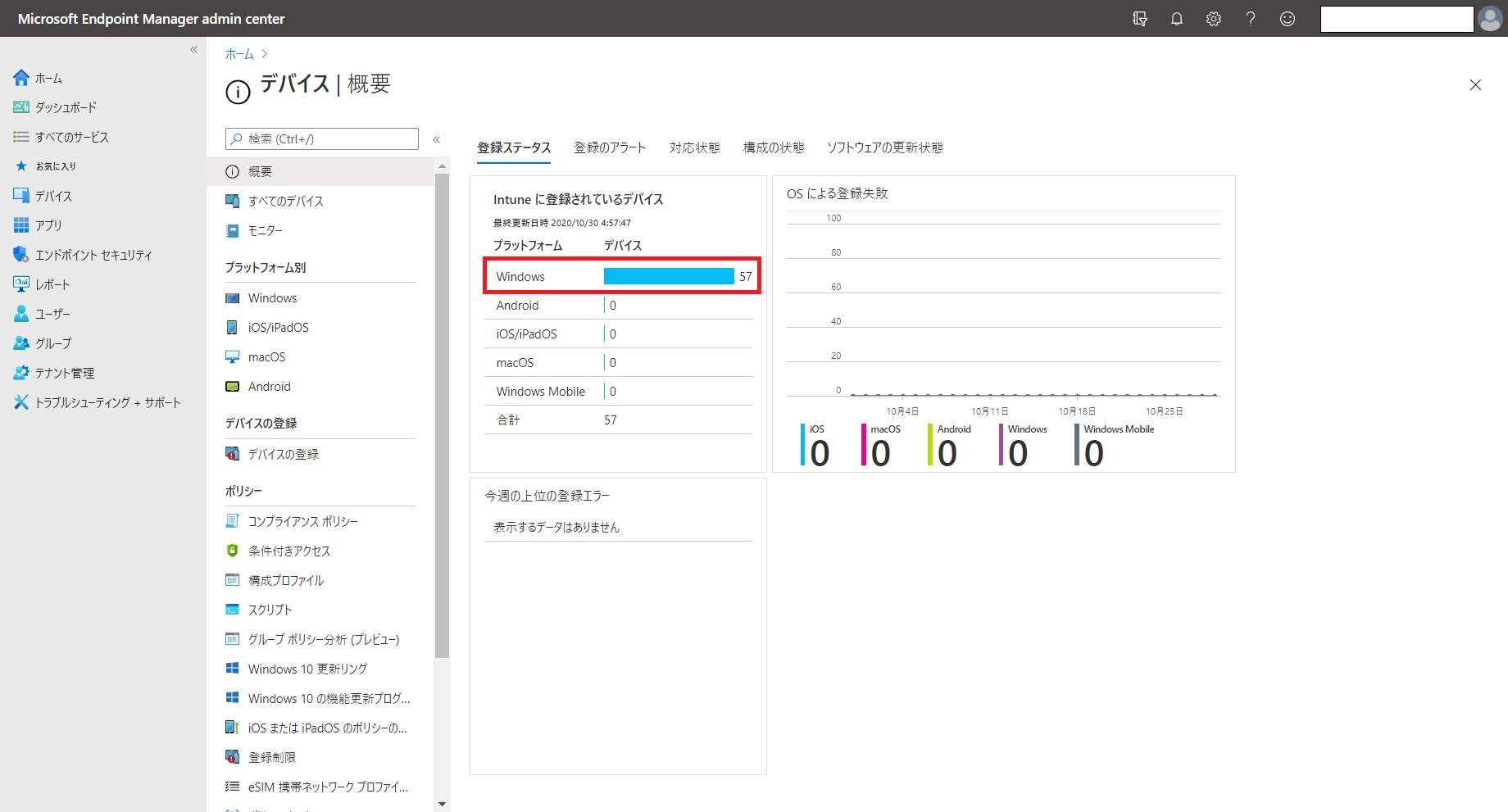Click the macOS platform icon

(233, 356)
